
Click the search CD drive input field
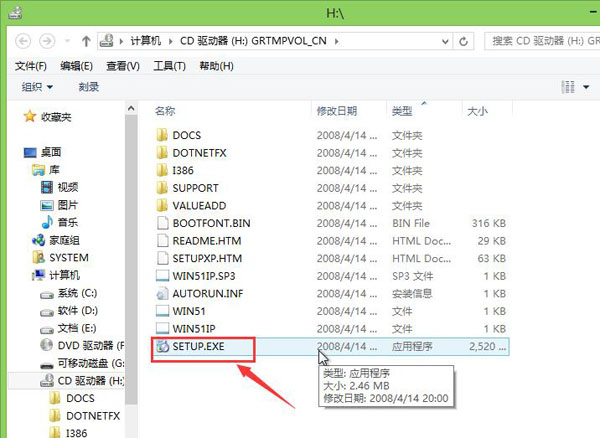[542, 41]
